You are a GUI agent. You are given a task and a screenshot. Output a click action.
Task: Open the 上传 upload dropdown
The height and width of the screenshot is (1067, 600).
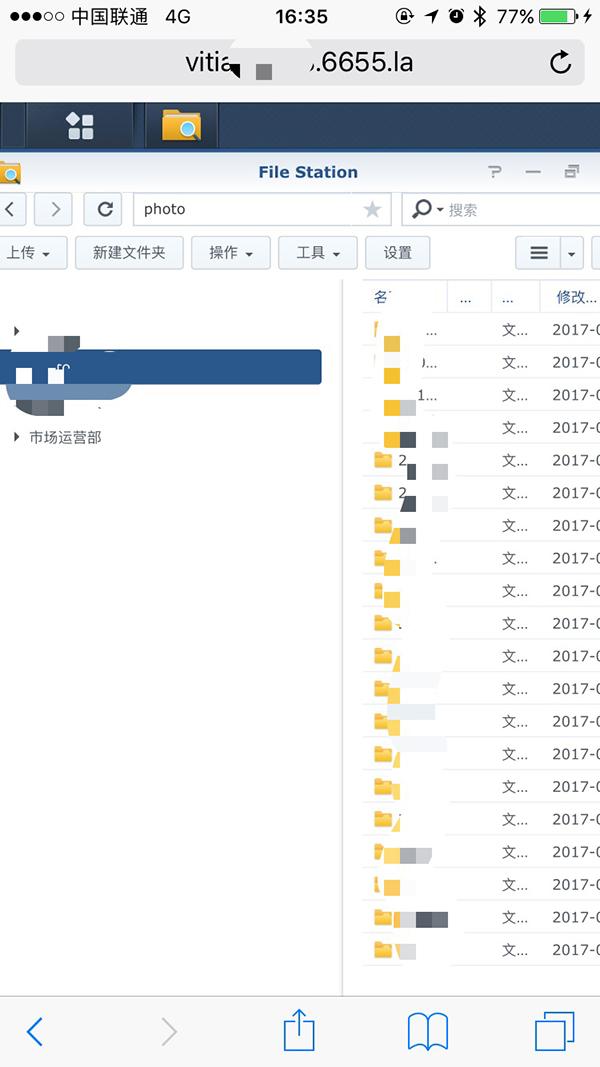[x=28, y=253]
